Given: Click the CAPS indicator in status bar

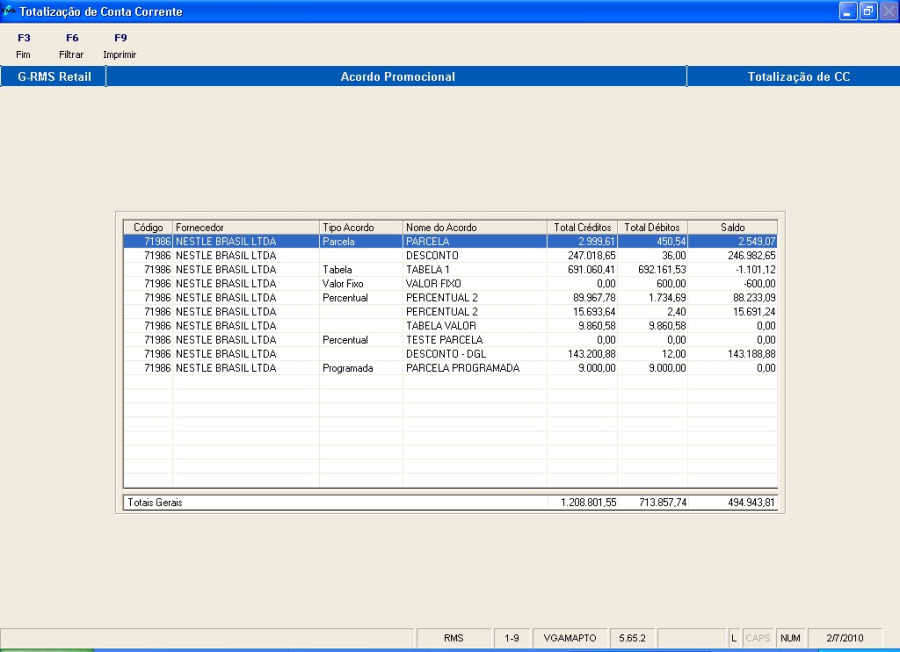Looking at the screenshot, I should pyautogui.click(x=757, y=638).
